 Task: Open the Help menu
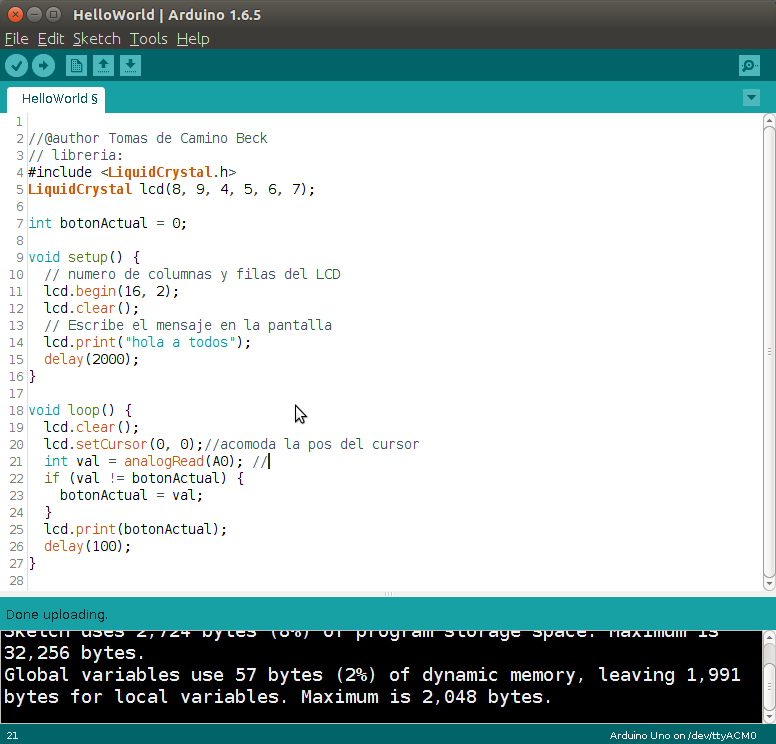point(193,39)
